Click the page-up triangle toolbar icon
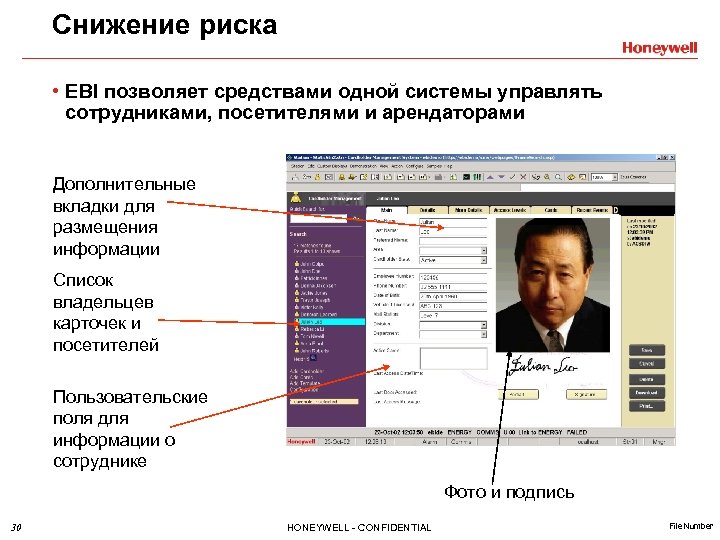This screenshot has height=540, width=720. point(490,177)
